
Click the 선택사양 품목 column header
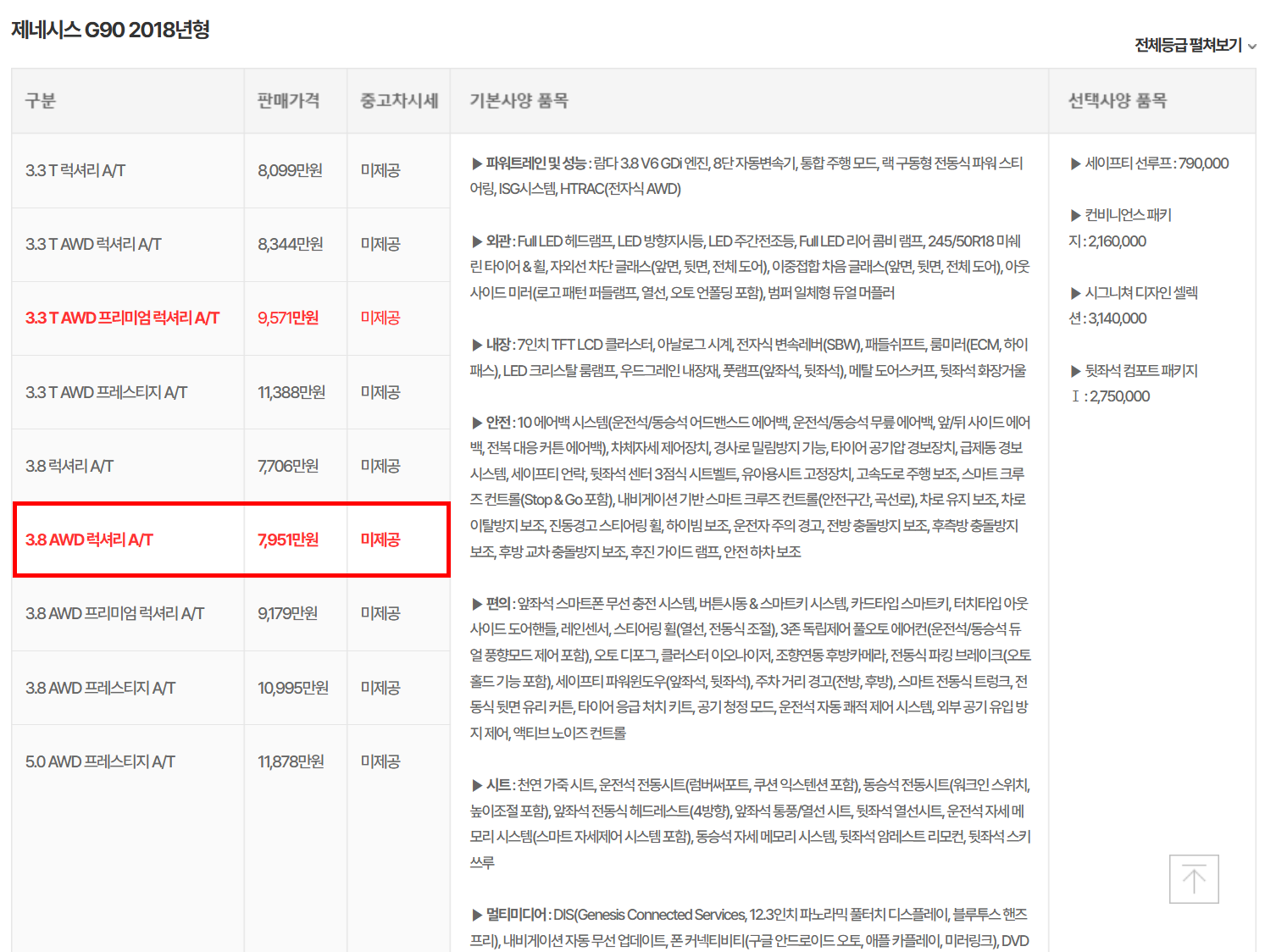tap(1118, 101)
